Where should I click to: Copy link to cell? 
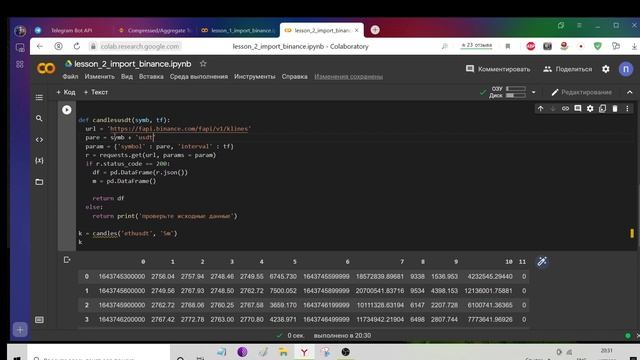[x=565, y=109]
